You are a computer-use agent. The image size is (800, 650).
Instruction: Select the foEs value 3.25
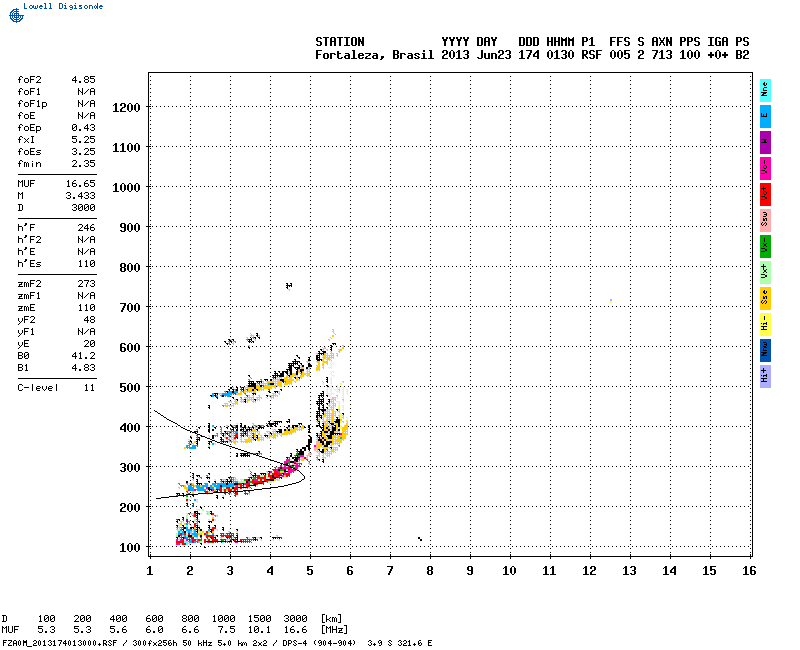pyautogui.click(x=83, y=152)
